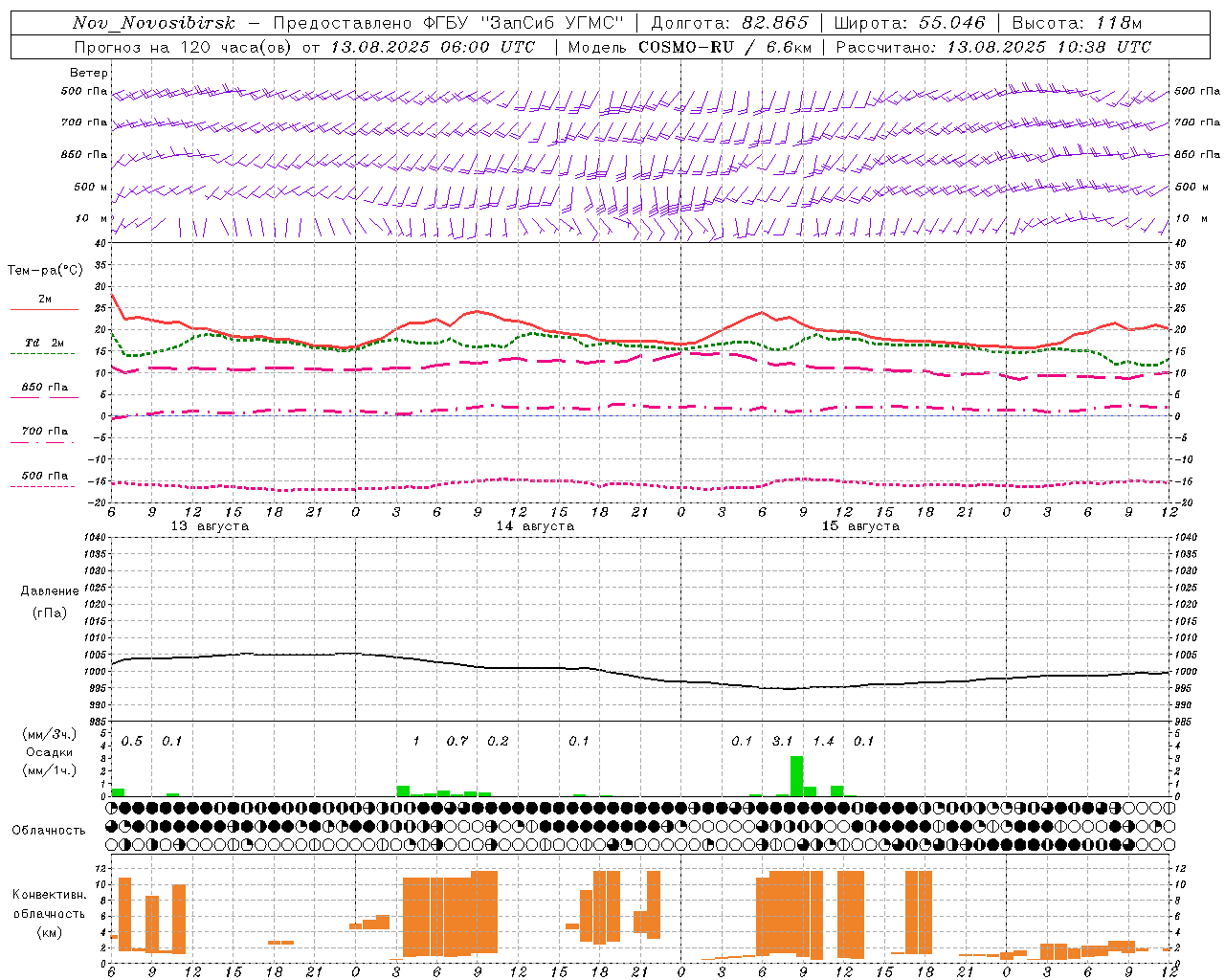Click the "10 м" wind level label at left
1225x980 pixels.
pyautogui.click(x=91, y=218)
